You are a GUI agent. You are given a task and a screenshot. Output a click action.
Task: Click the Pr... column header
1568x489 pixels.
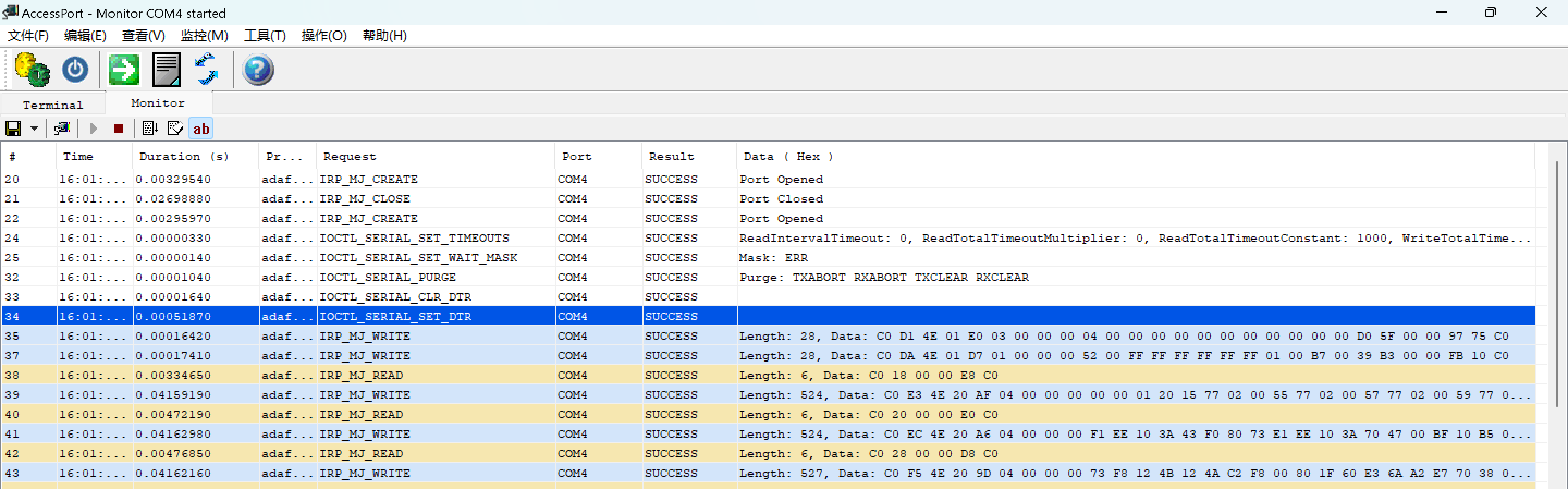[x=287, y=156]
